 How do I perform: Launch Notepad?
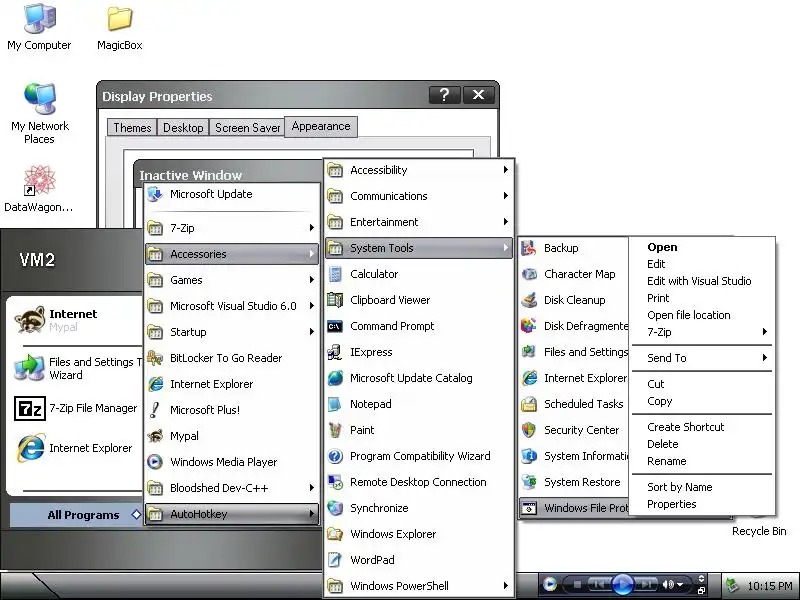pos(418,404)
